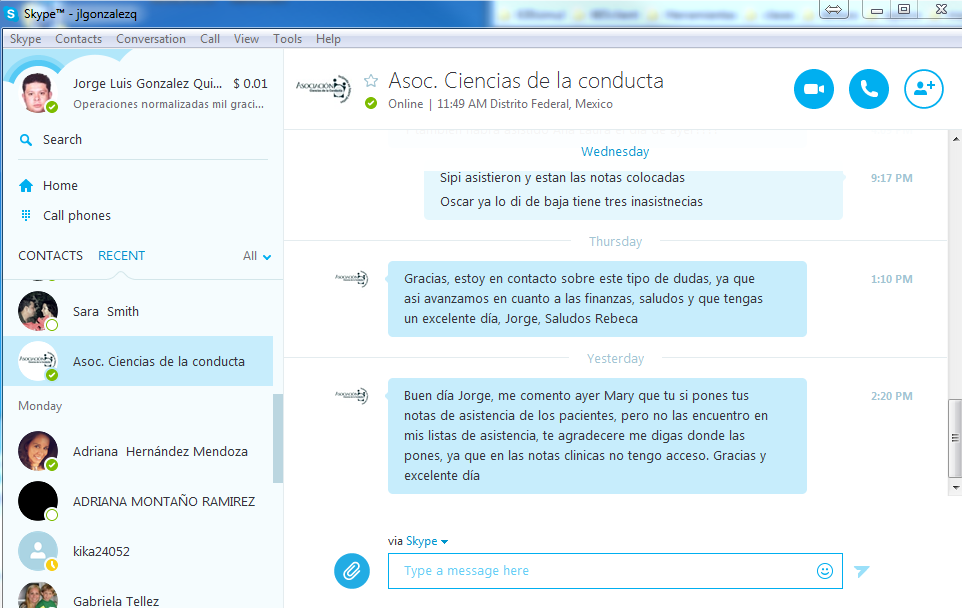962x608 pixels.
Task: Click Sara Smith's avatar
Action: (38, 311)
